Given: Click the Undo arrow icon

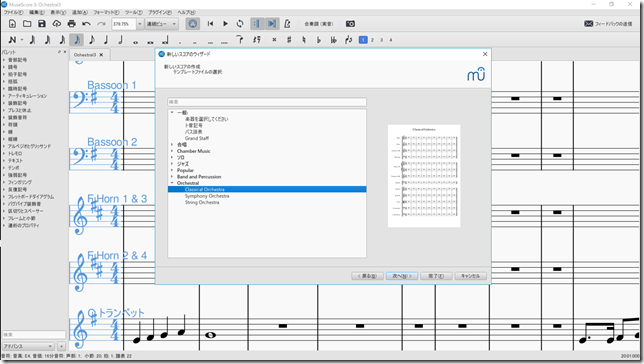Looking at the screenshot, I should coord(86,24).
